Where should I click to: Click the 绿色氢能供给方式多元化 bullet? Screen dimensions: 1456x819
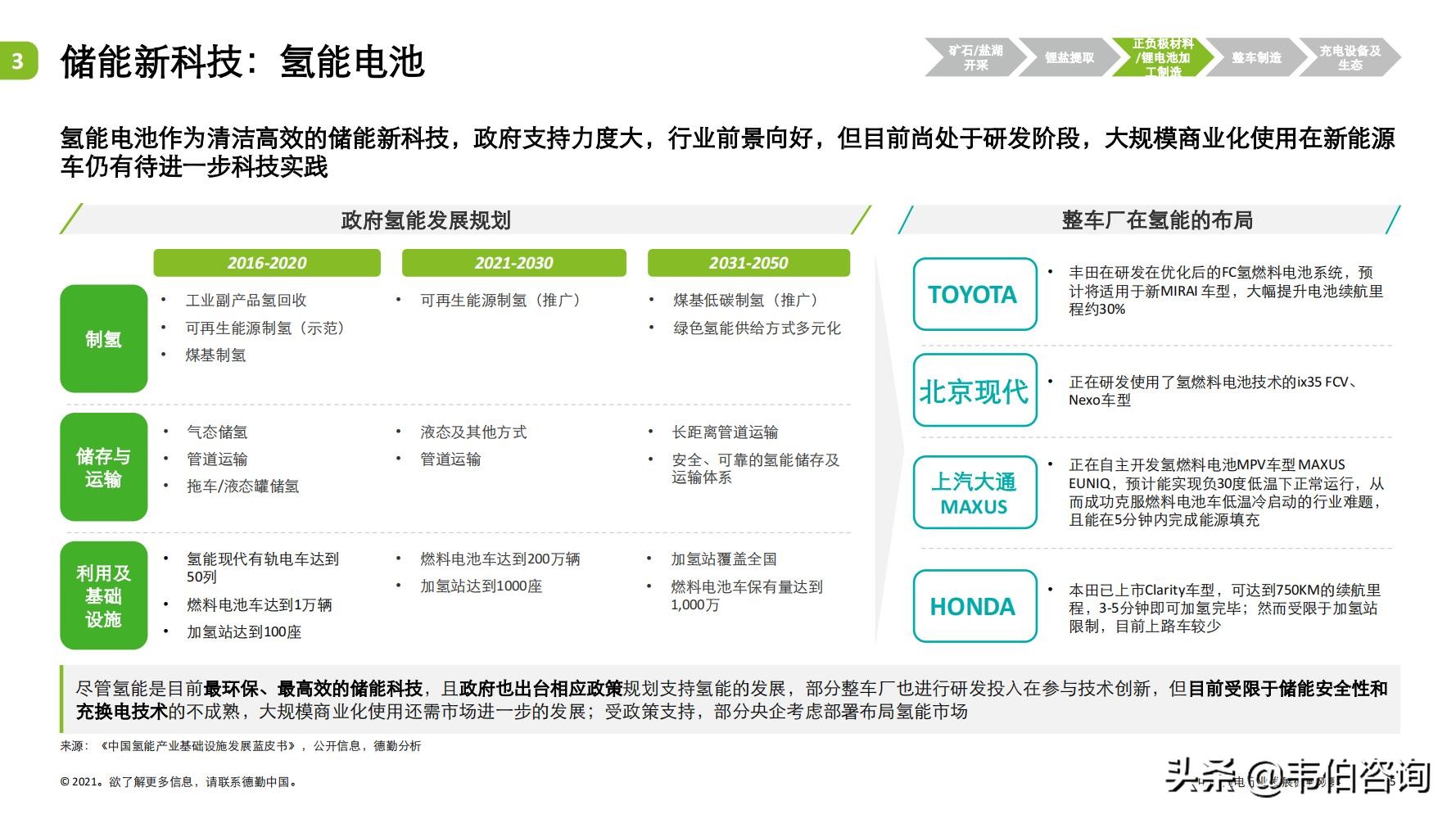[x=757, y=328]
